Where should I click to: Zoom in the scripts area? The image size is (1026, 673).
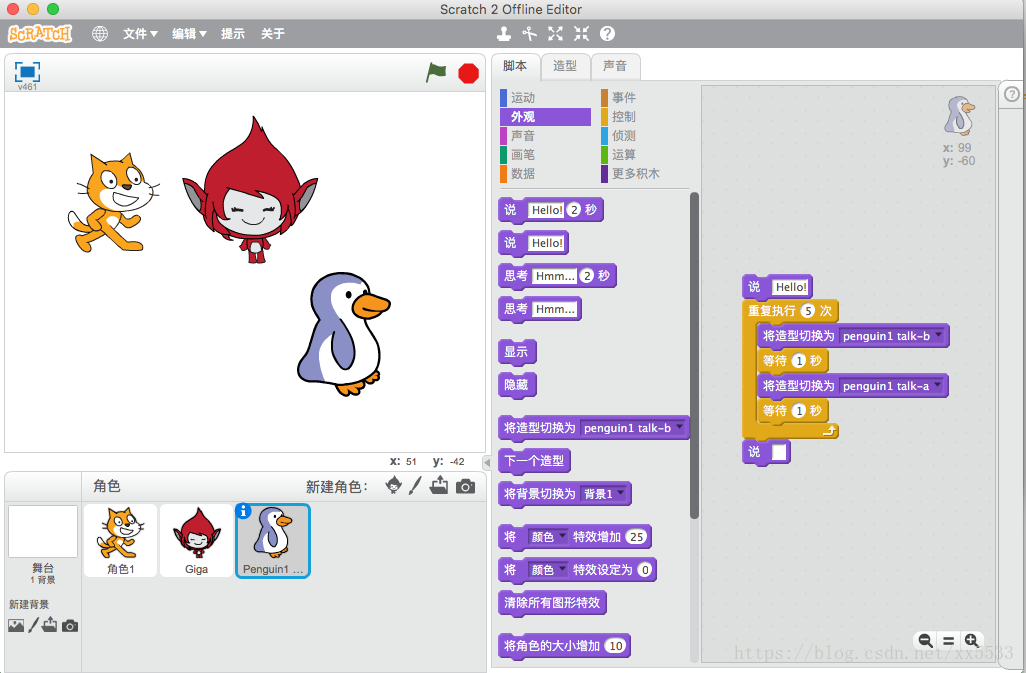coord(972,640)
